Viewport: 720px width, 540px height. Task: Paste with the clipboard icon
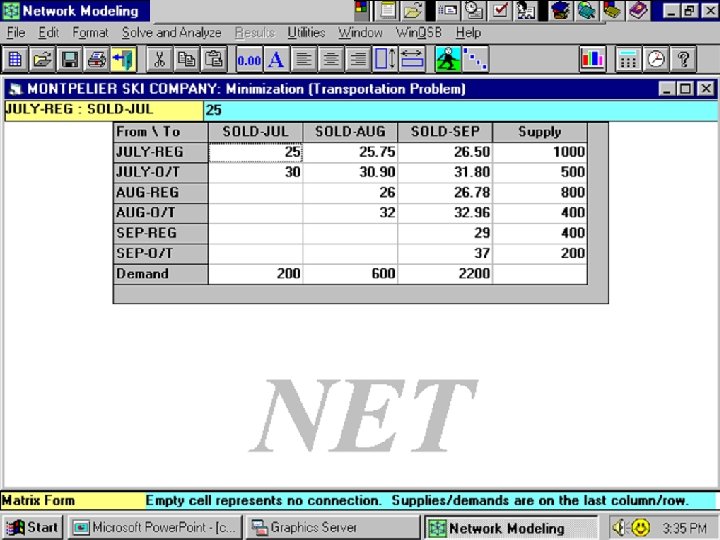pyautogui.click(x=214, y=59)
